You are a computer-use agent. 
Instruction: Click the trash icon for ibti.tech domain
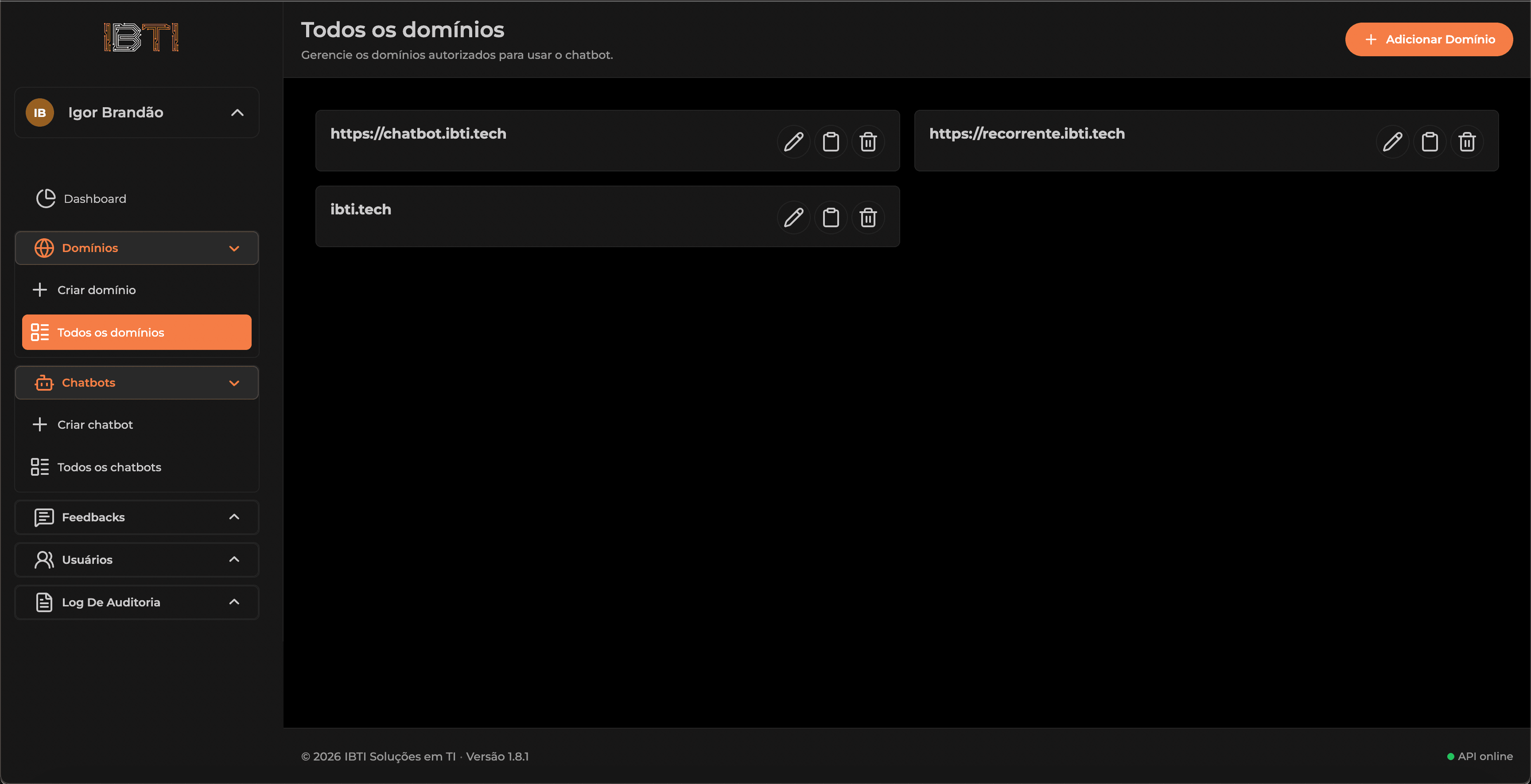[868, 217]
